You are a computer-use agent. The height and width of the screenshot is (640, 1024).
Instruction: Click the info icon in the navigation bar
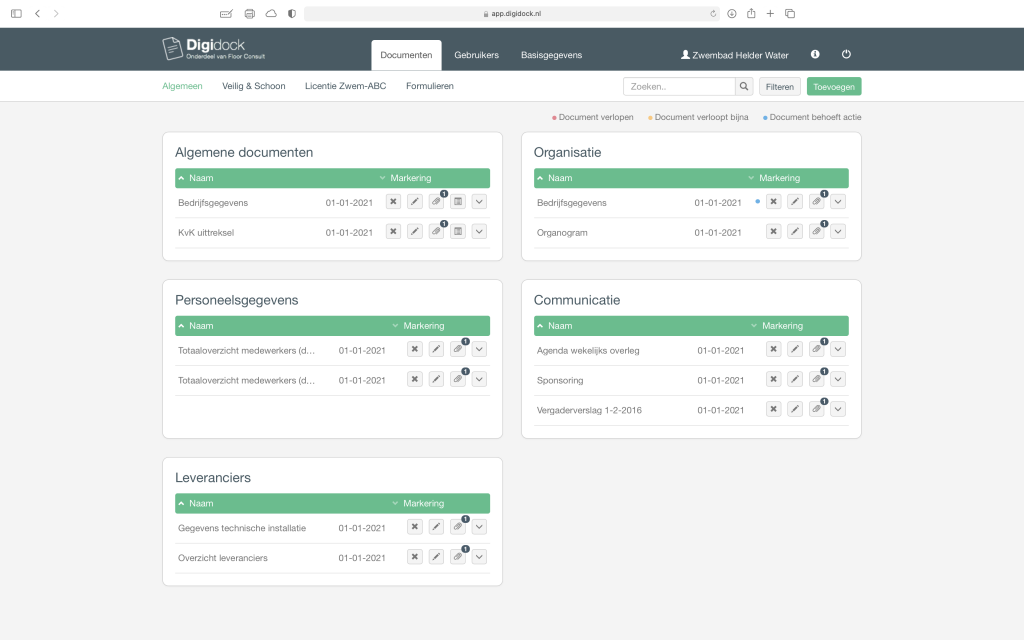click(814, 54)
